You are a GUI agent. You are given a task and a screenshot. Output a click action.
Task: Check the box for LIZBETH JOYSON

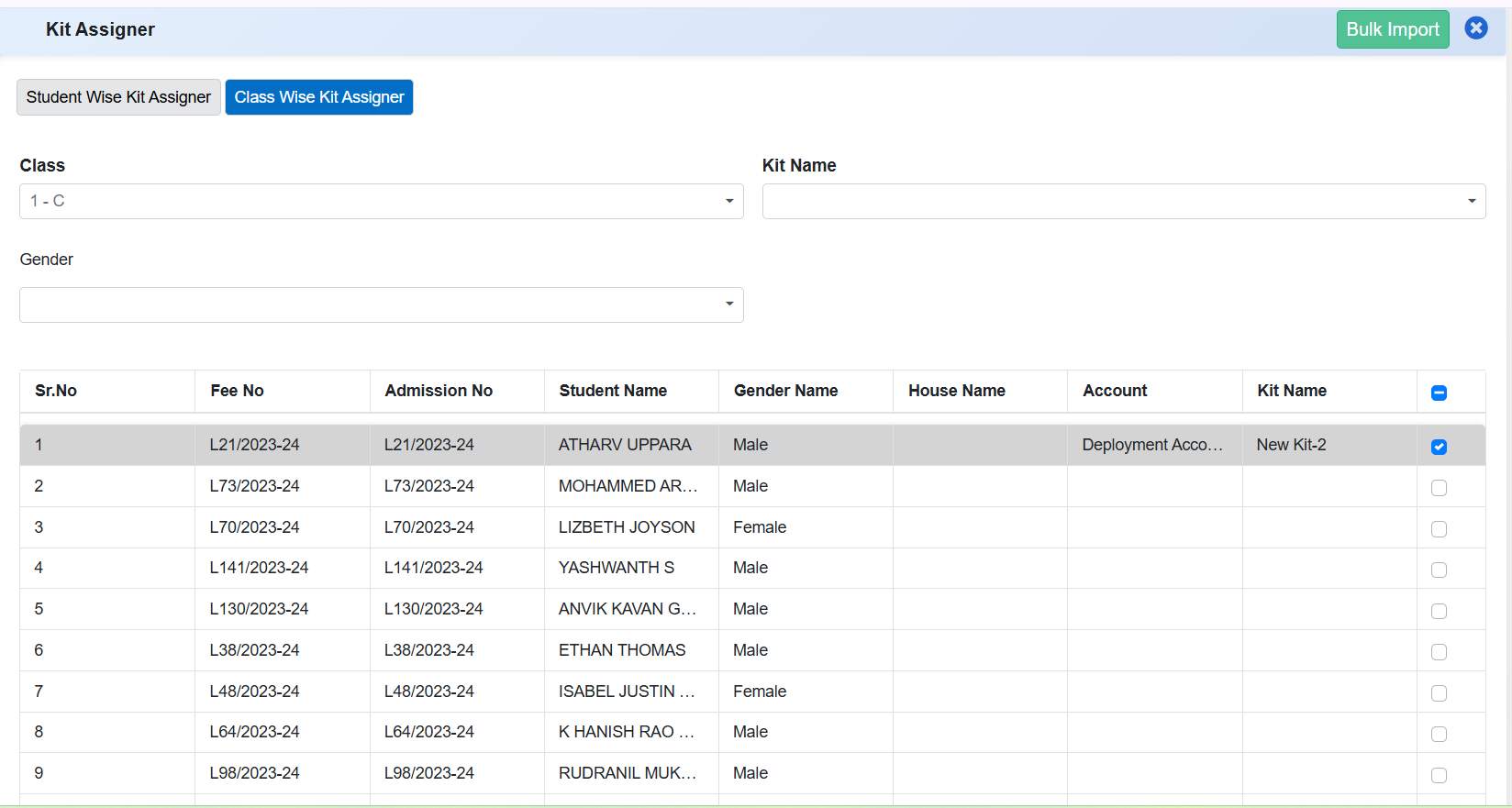(x=1439, y=529)
